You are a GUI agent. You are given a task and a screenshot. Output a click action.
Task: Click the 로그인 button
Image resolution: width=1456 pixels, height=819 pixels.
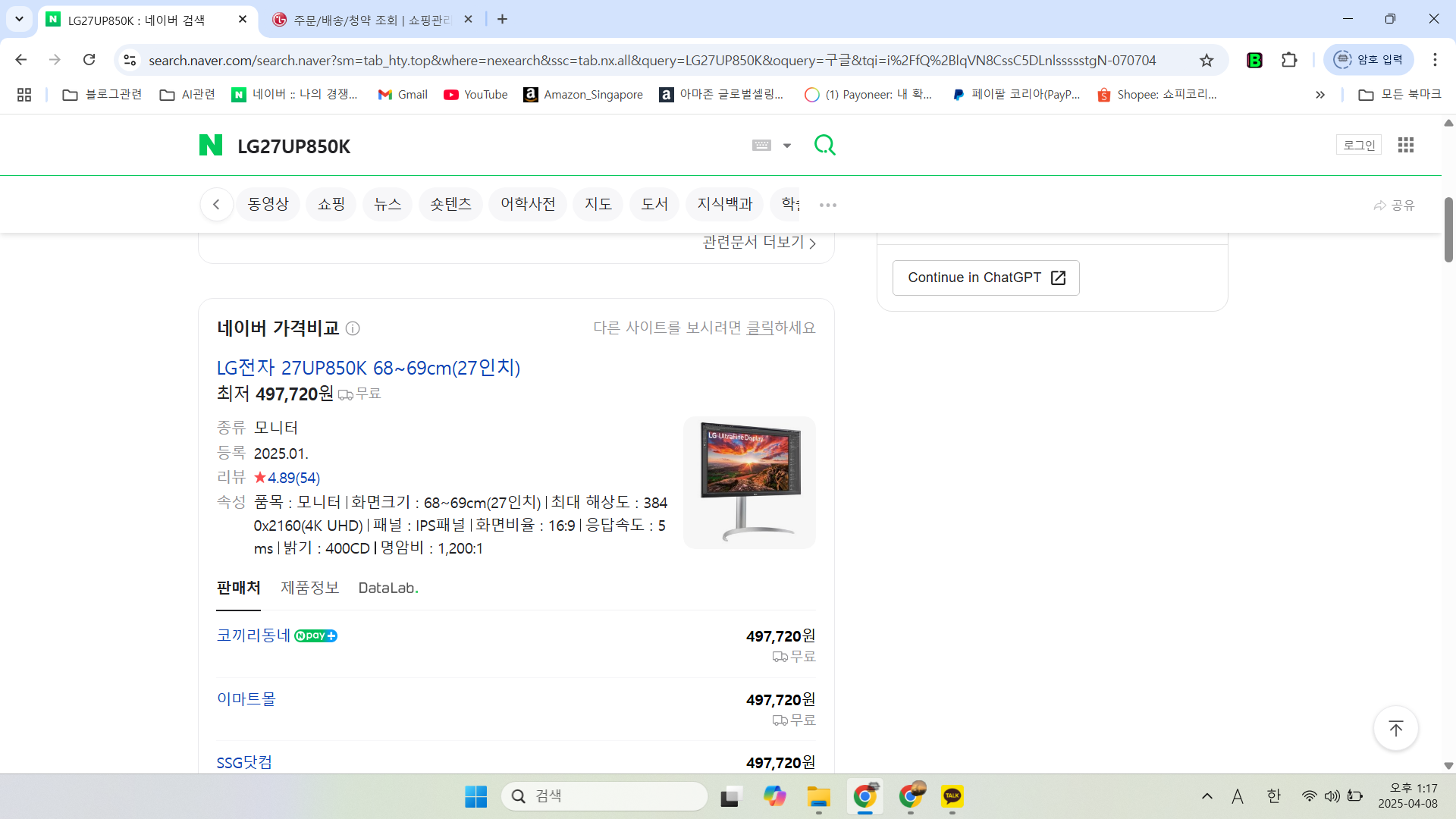click(1358, 145)
